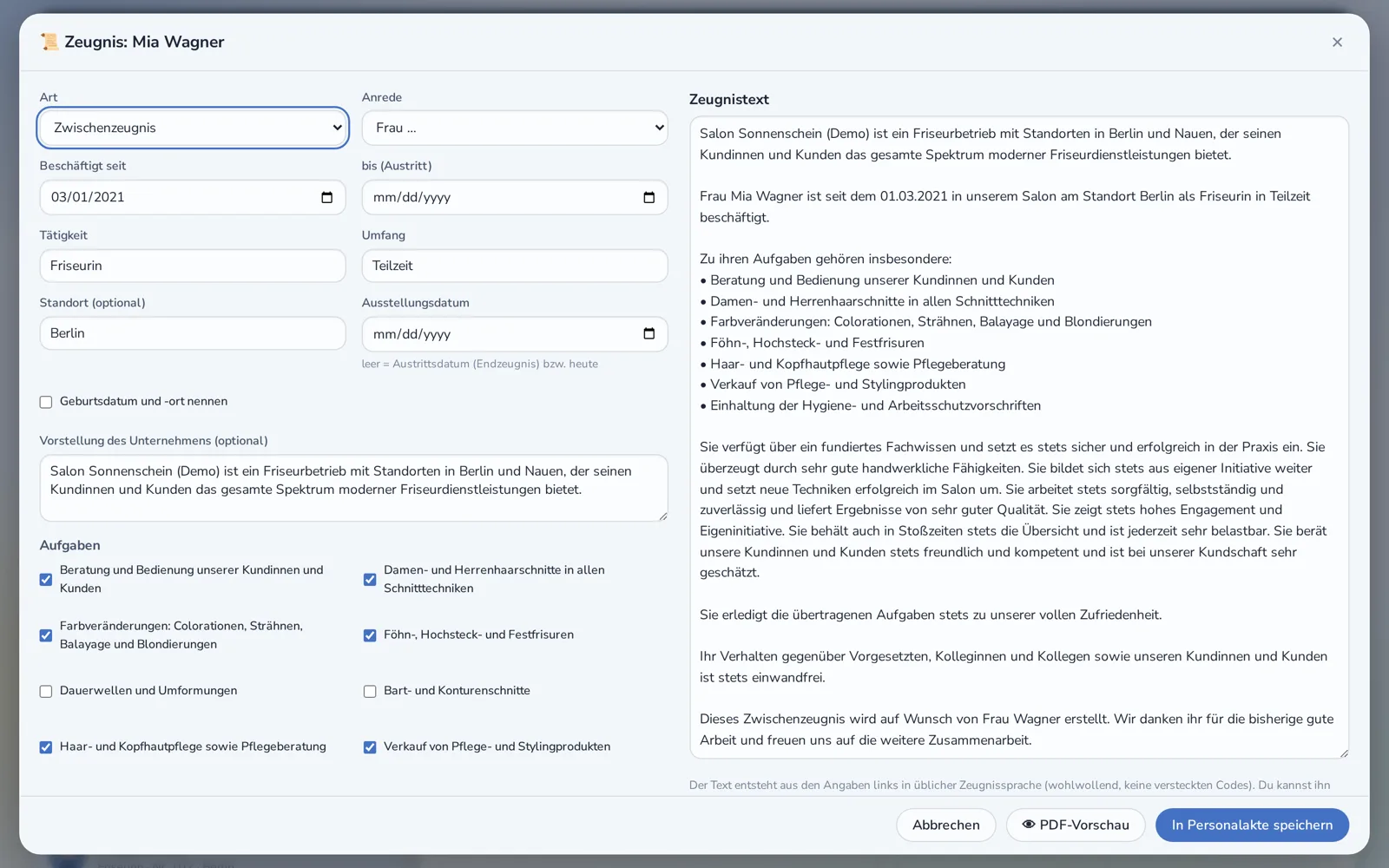
Task: Open the Anrede dropdown showing Frau
Action: (515, 128)
